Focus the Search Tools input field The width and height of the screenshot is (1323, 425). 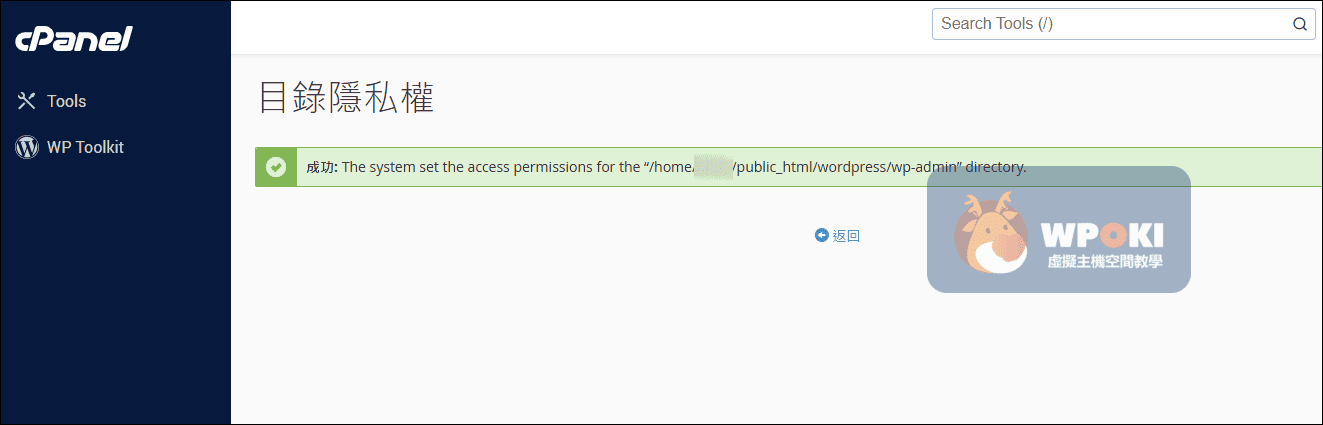[x=1110, y=24]
